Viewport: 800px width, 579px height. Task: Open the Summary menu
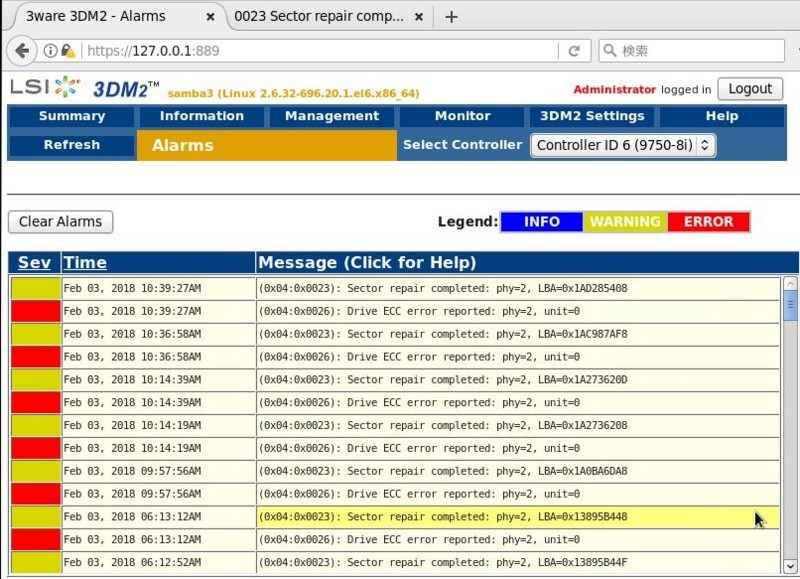click(72, 116)
